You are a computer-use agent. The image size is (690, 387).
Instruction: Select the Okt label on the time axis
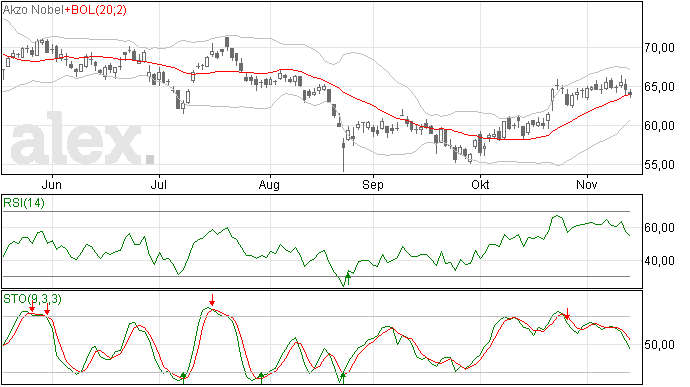click(480, 184)
